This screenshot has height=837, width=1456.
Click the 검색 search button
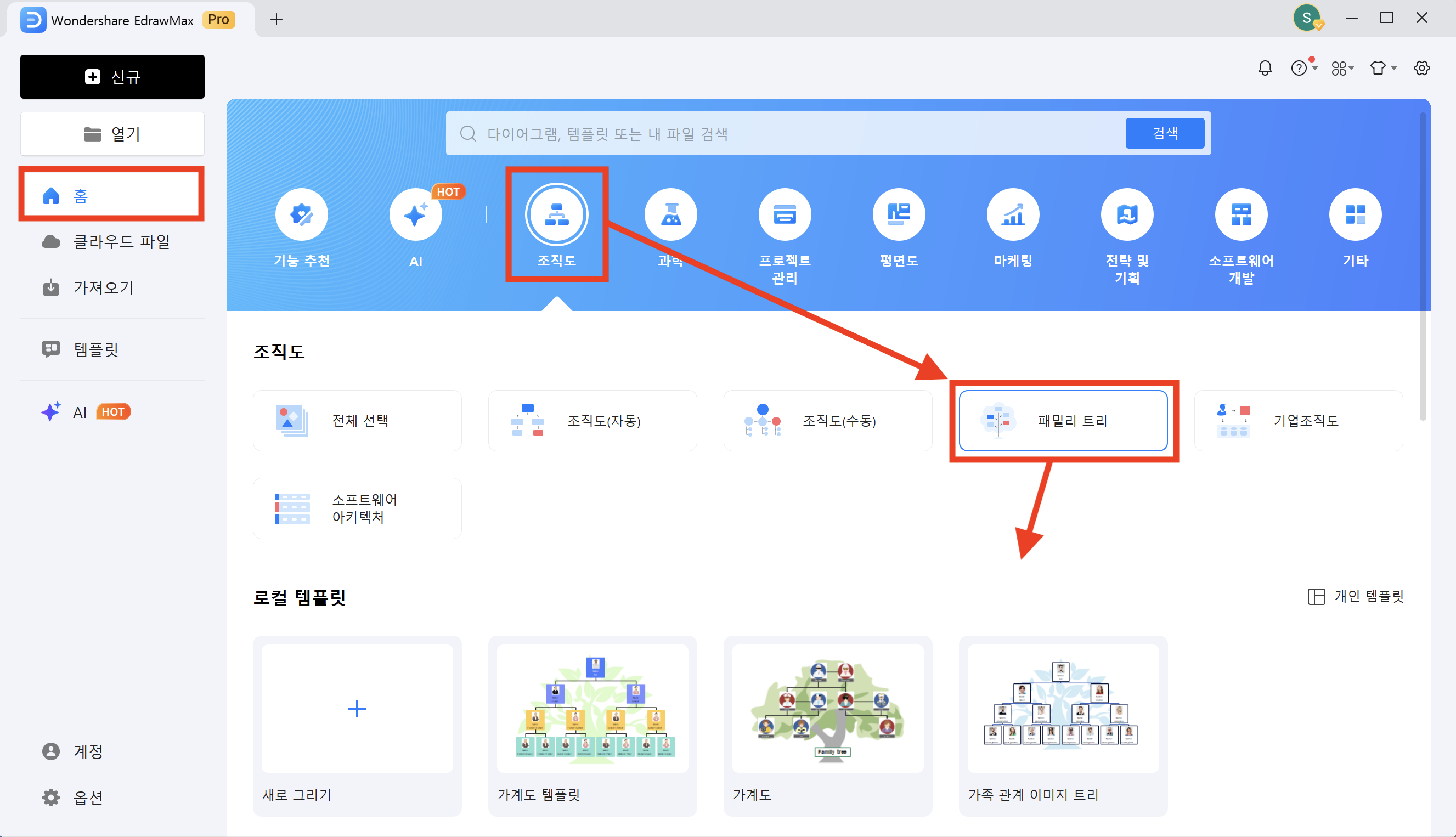1164,133
